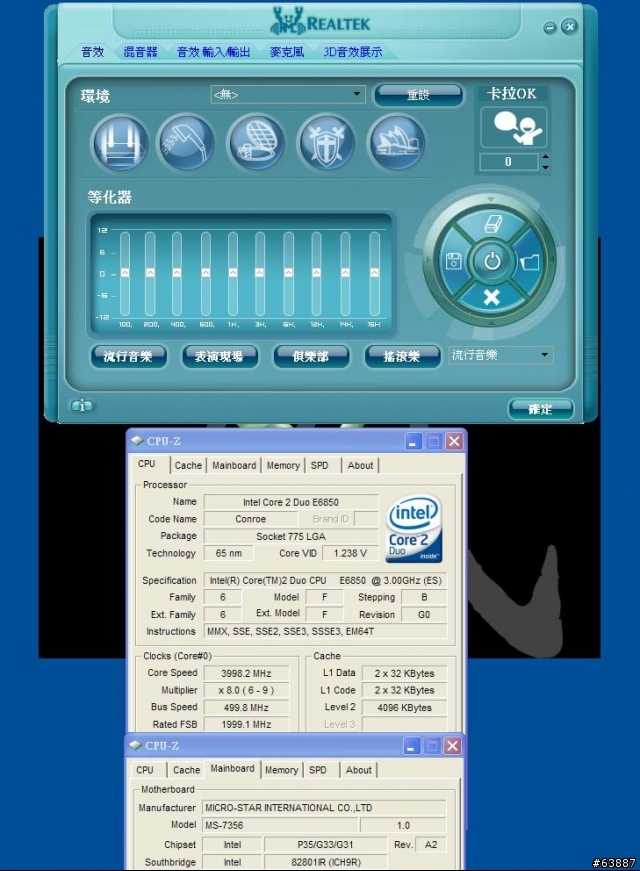This screenshot has width=640, height=871.
Task: Apply the 流行音樂 preset button
Action: (128, 356)
